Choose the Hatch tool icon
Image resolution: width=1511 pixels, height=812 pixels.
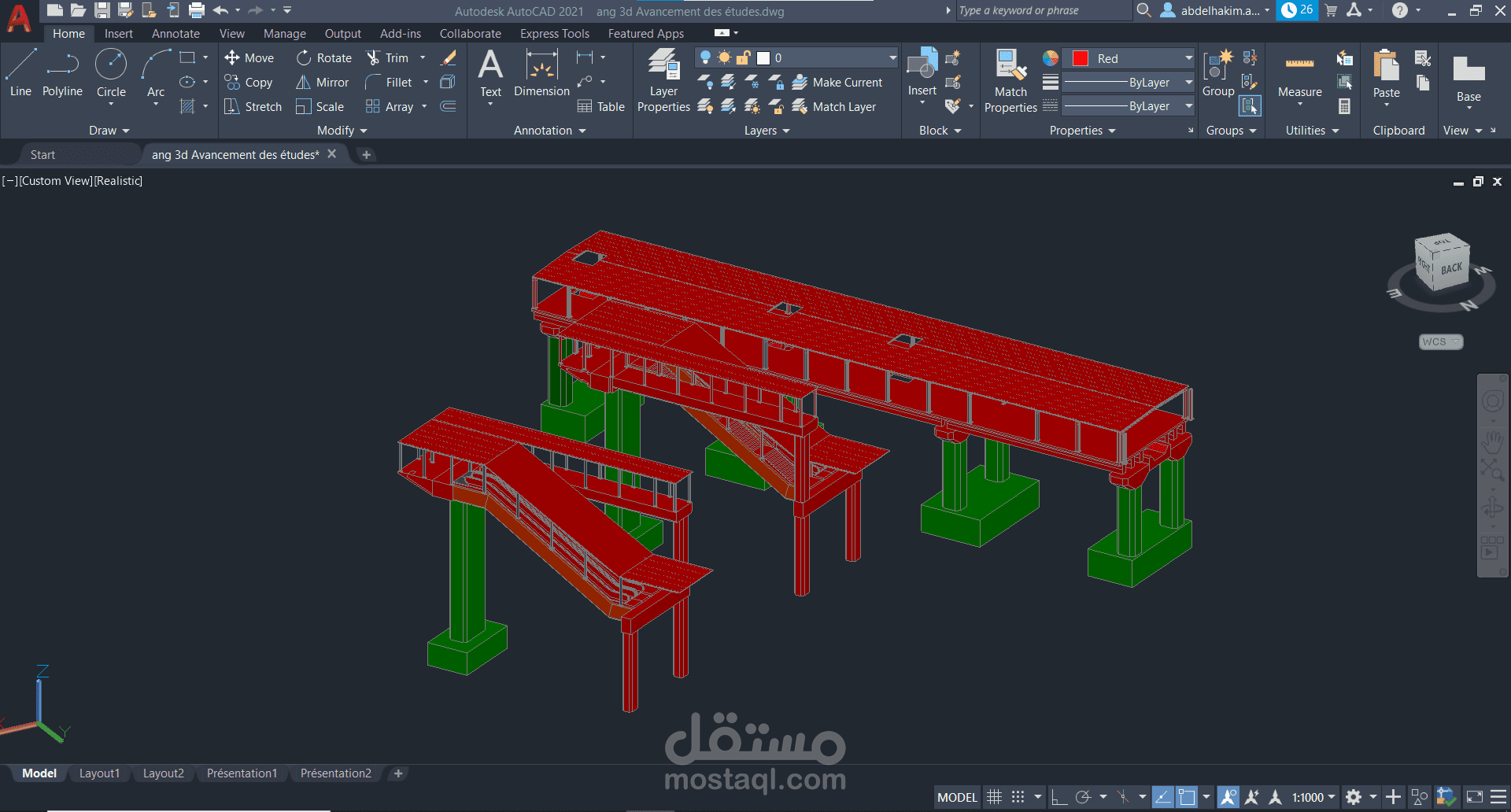(x=187, y=106)
